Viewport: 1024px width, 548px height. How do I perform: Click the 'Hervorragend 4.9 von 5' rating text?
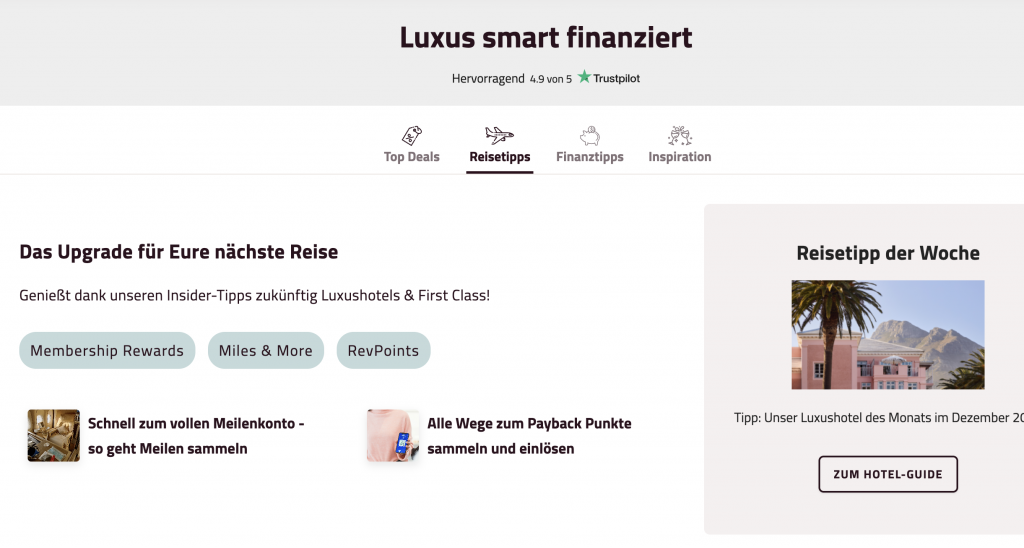coord(512,78)
